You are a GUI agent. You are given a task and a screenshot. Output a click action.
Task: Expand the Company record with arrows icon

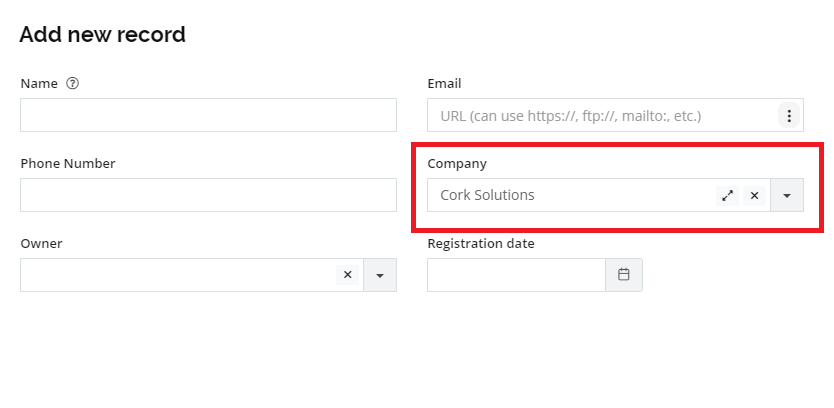728,196
